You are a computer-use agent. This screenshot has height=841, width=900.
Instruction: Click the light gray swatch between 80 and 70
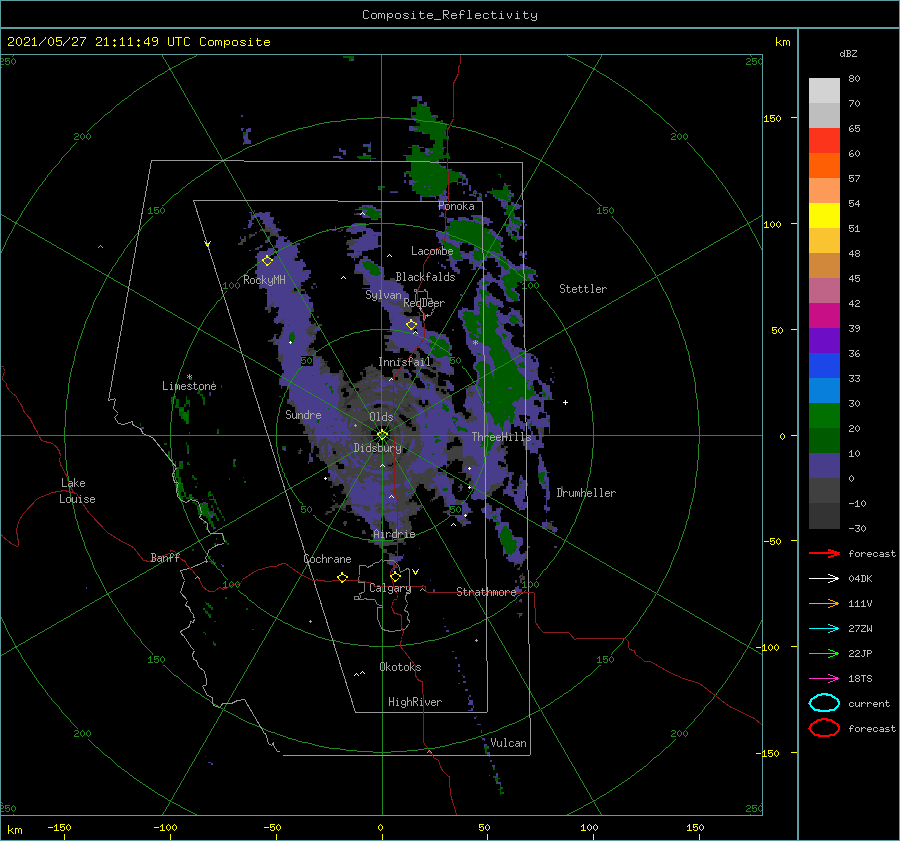click(x=824, y=91)
